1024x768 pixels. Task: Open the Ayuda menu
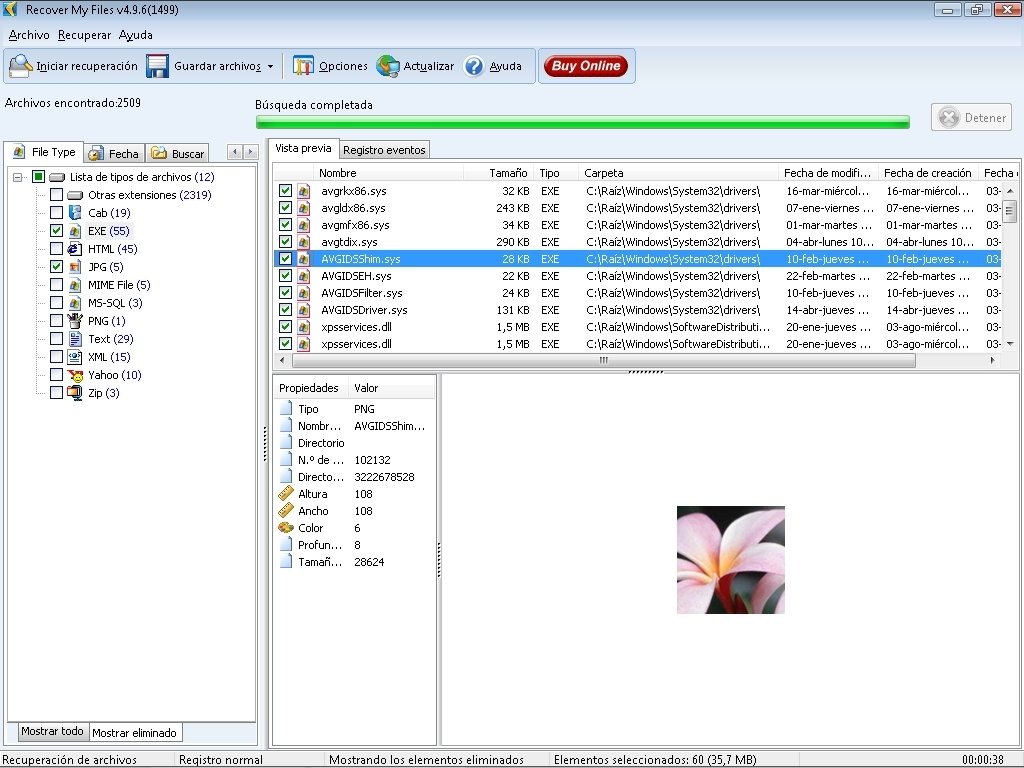[x=135, y=35]
